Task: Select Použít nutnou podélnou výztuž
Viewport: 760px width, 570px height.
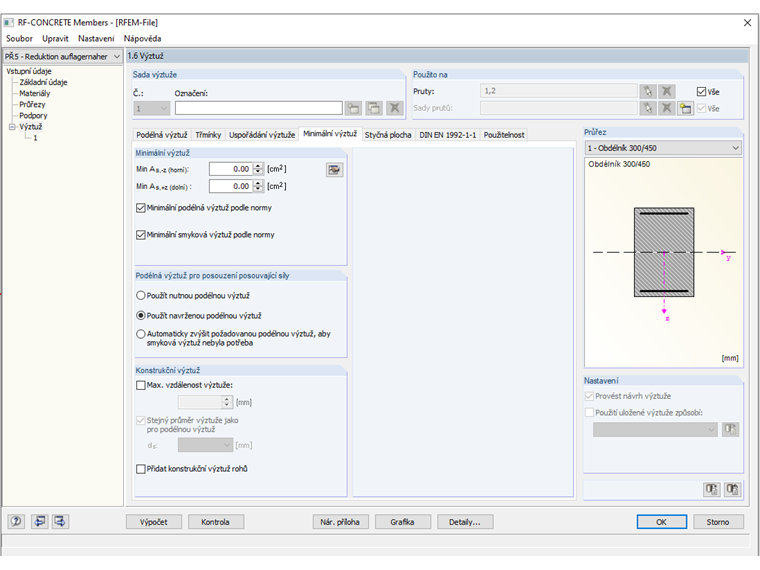Action: click(141, 295)
